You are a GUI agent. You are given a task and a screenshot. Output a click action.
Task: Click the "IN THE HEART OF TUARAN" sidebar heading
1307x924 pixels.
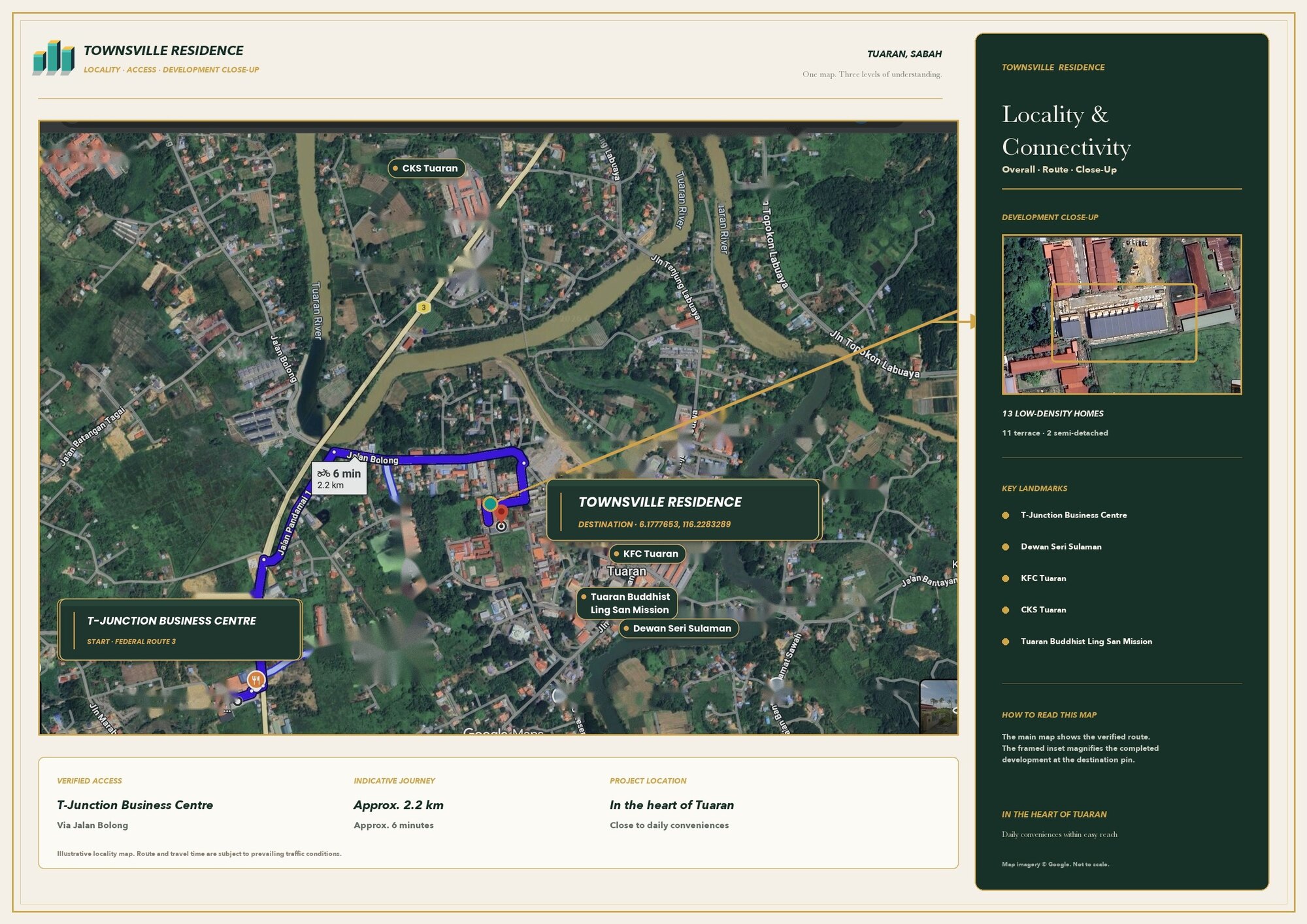(1054, 815)
